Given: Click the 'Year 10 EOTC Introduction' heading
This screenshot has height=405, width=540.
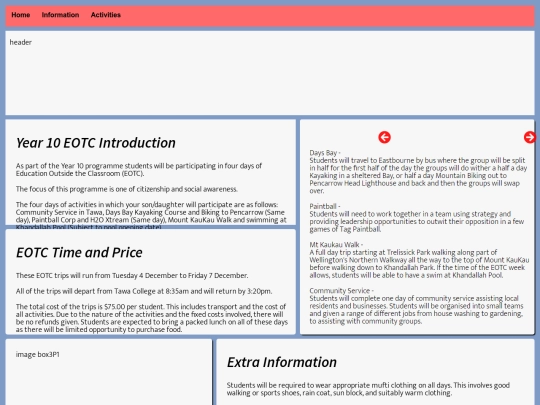Looking at the screenshot, I should (x=96, y=143).
